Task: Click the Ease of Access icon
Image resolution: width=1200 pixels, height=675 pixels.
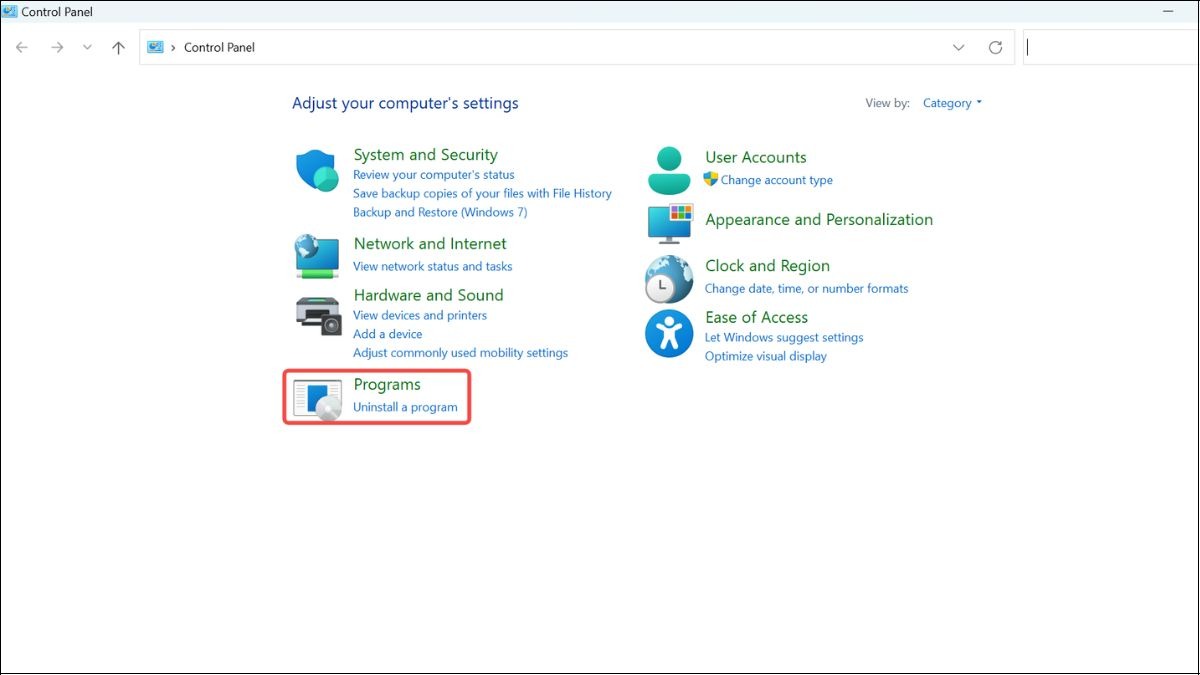Action: pyautogui.click(x=669, y=333)
